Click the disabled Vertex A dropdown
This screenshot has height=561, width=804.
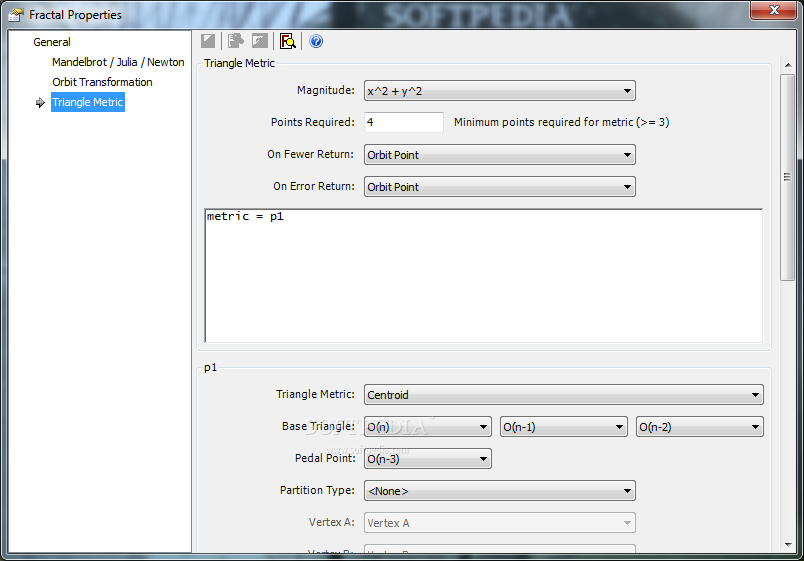click(x=499, y=523)
